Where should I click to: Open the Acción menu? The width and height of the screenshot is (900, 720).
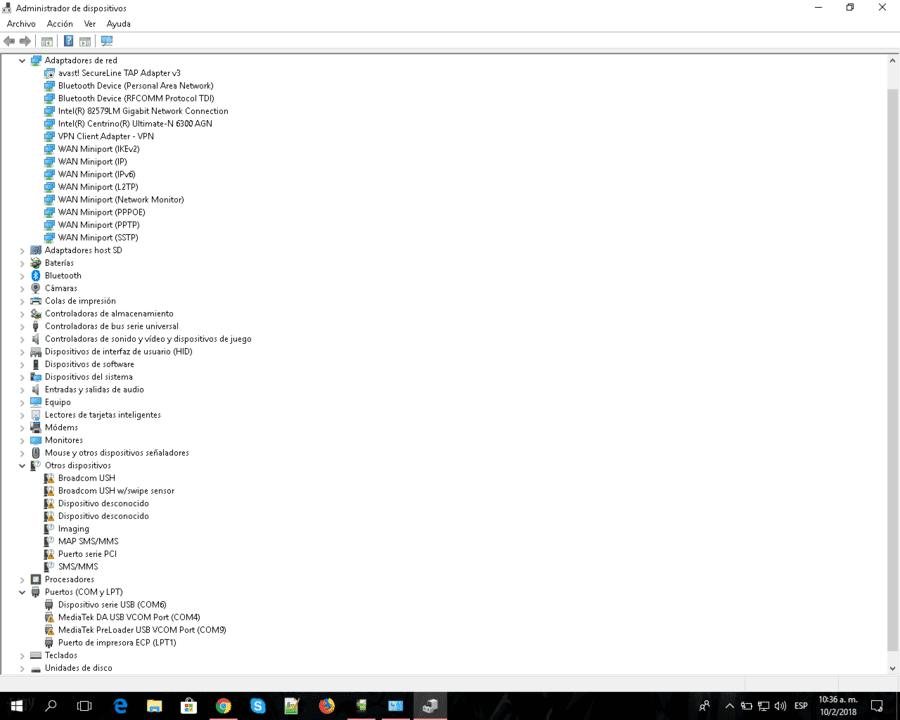[x=60, y=24]
